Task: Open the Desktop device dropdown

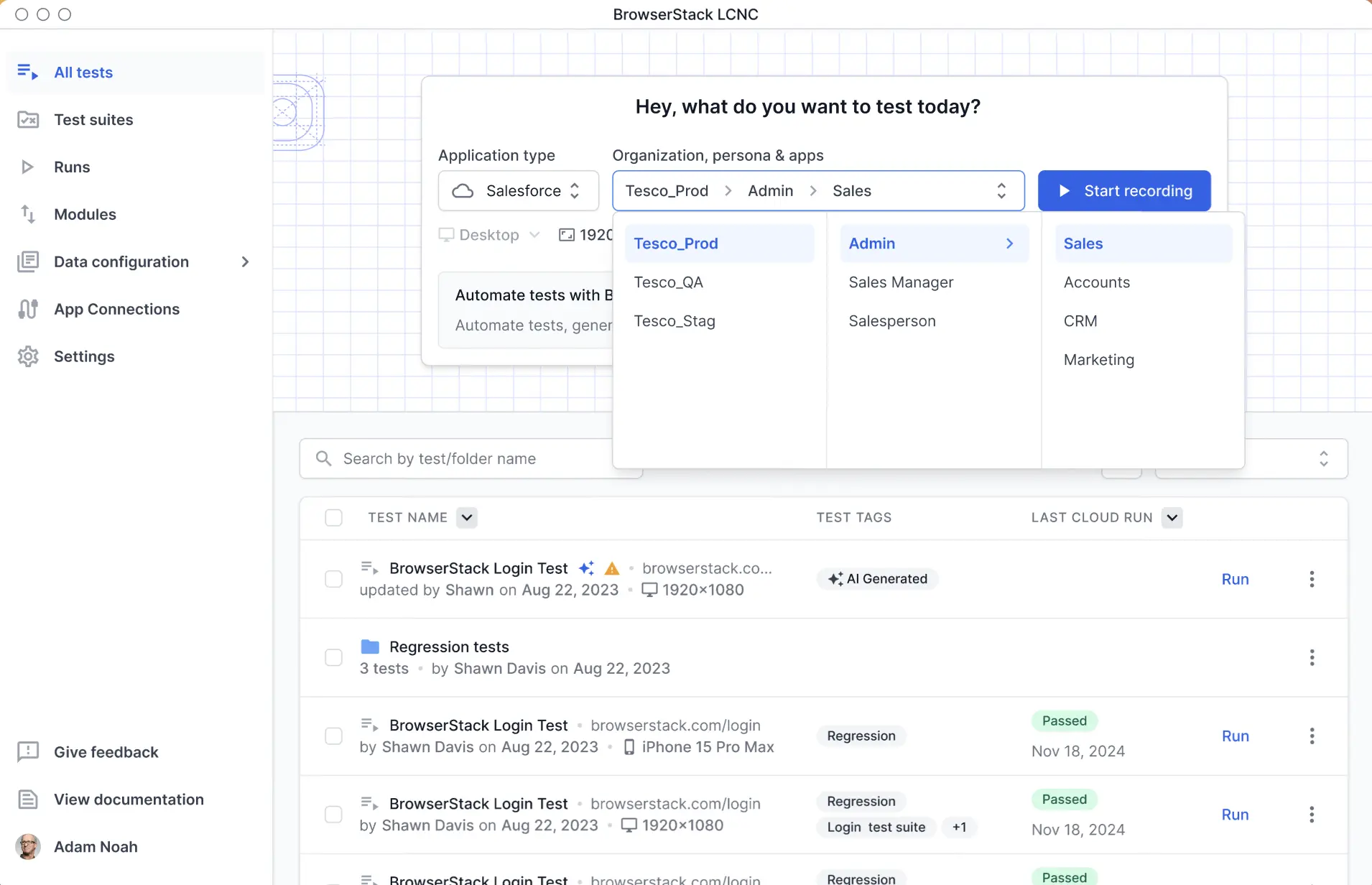Action: tap(489, 235)
